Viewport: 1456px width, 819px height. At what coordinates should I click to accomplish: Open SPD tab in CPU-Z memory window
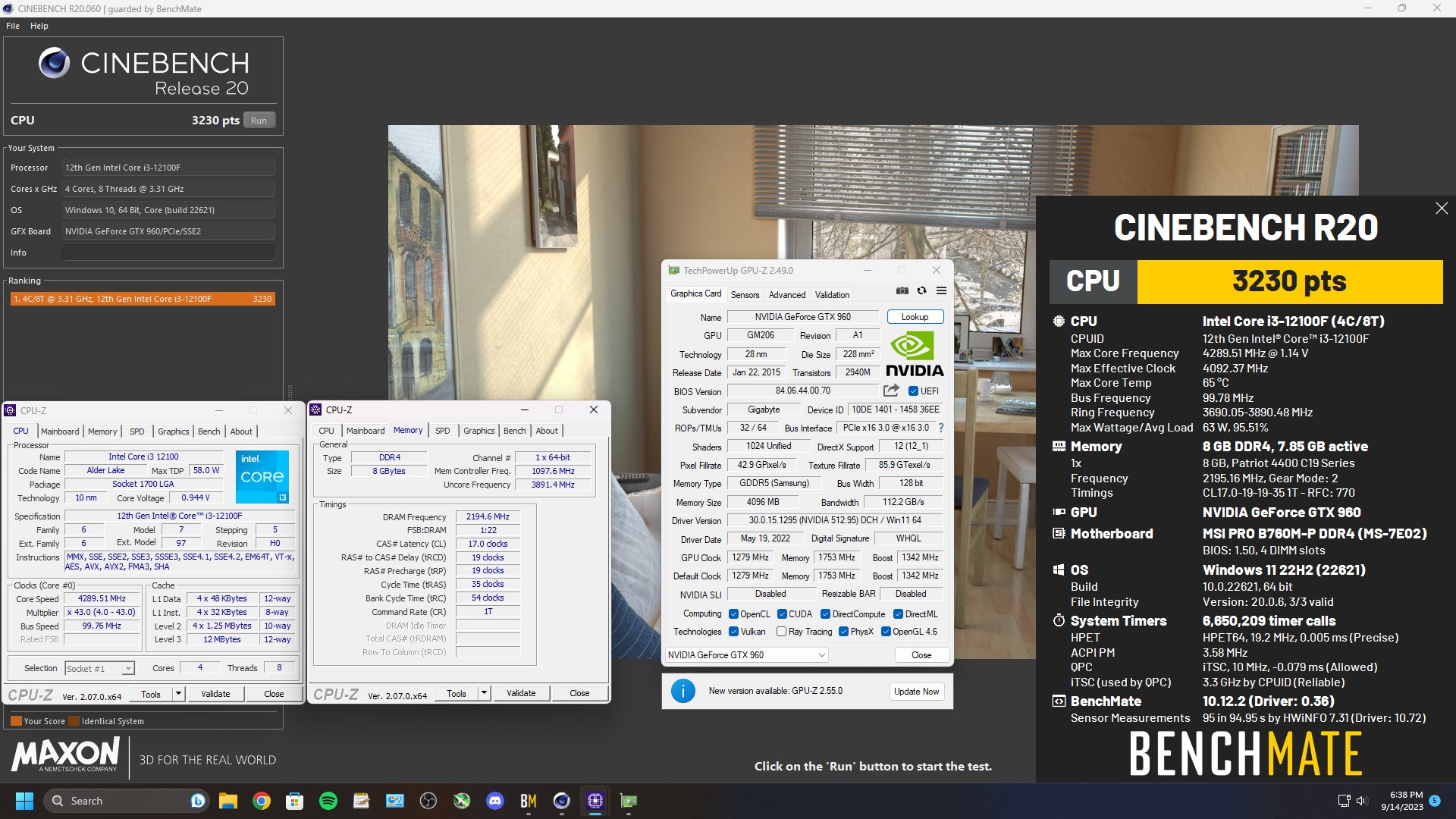tap(443, 431)
